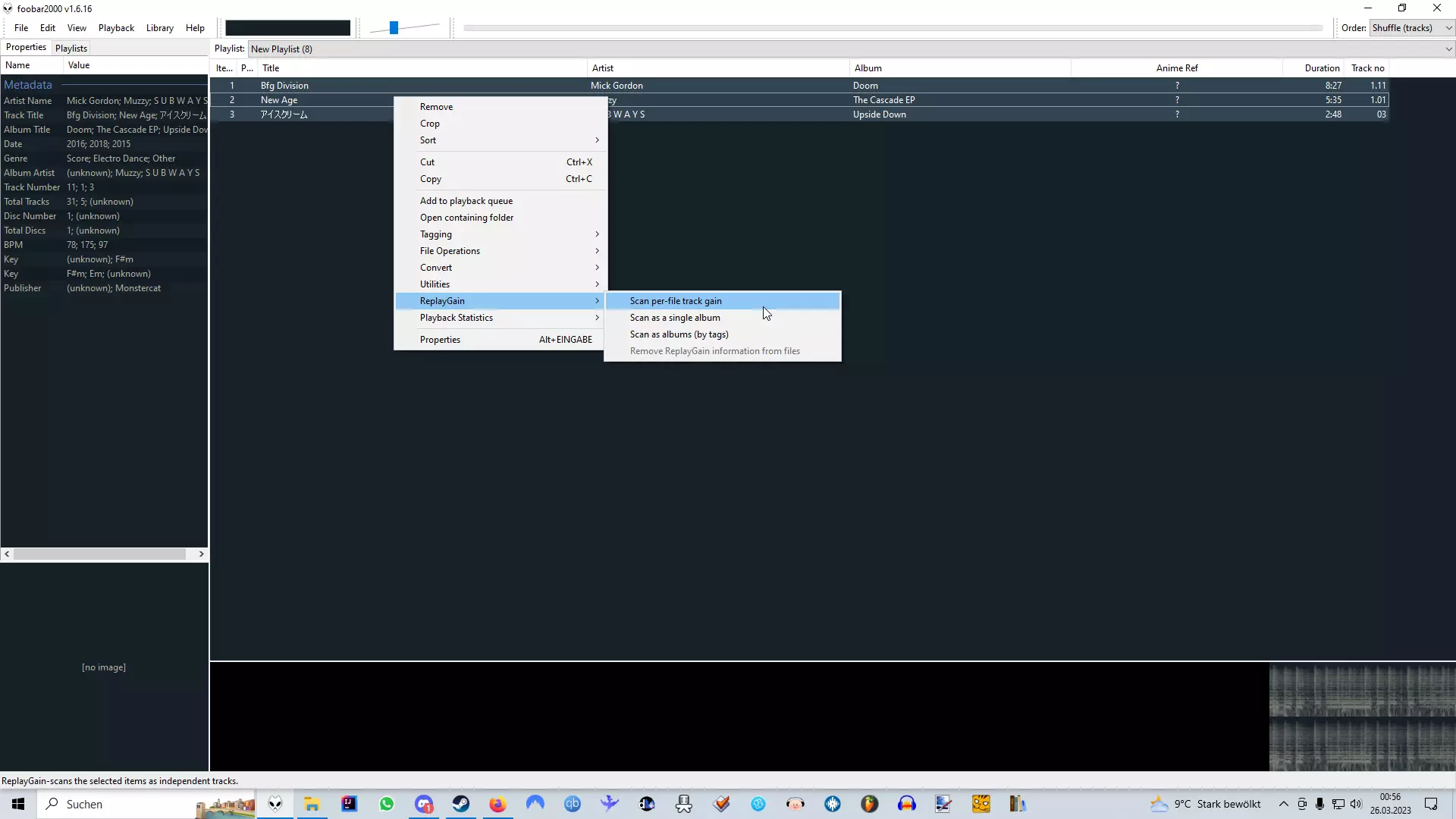This screenshot has height=819, width=1456.
Task: Open File Explorer from the taskbar
Action: [312, 804]
